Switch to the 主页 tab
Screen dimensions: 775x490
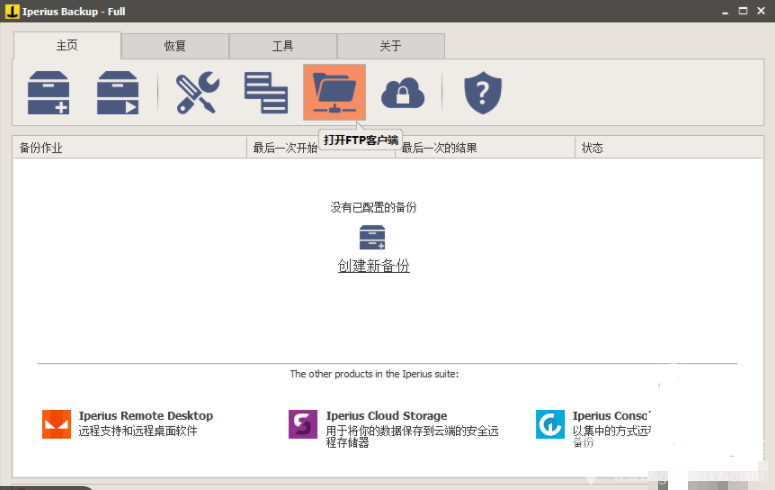coord(67,45)
